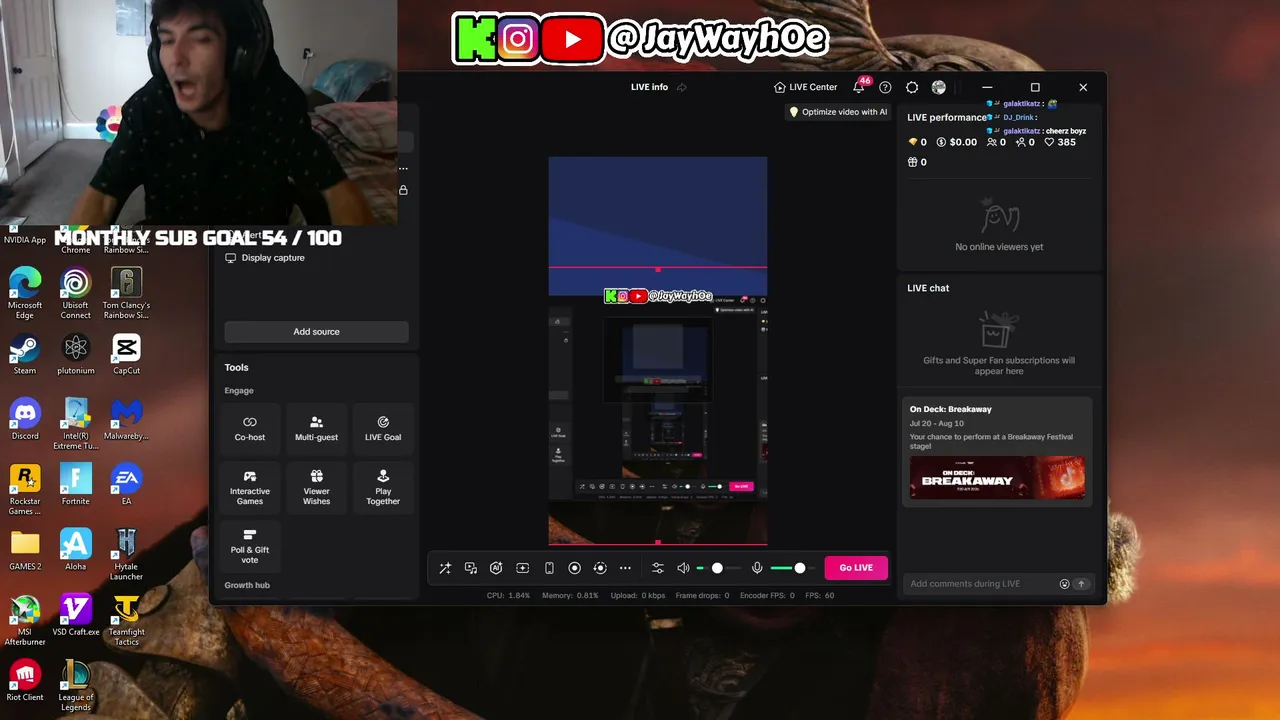
Task: Open the Fortnite desktop shortcut
Action: pos(76,485)
